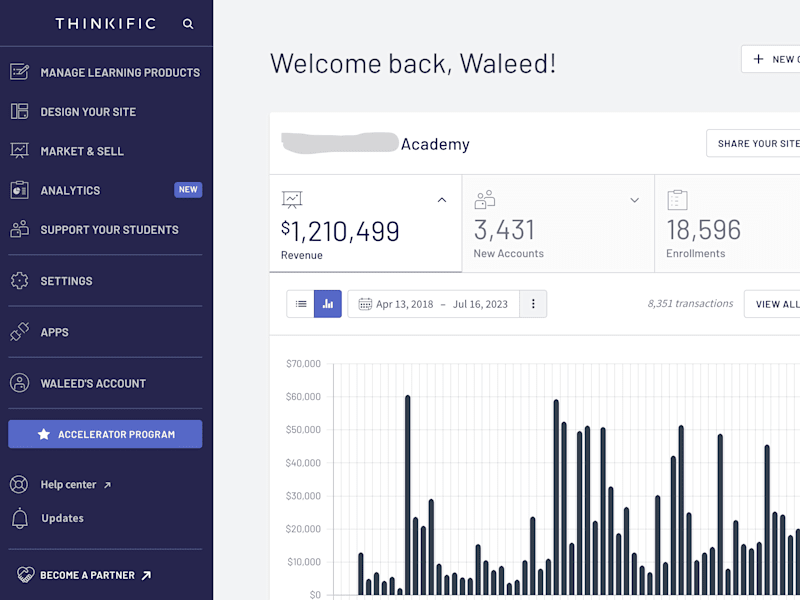The height and width of the screenshot is (600, 800).
Task: Click the Support Your Students people icon
Action: tap(19, 230)
